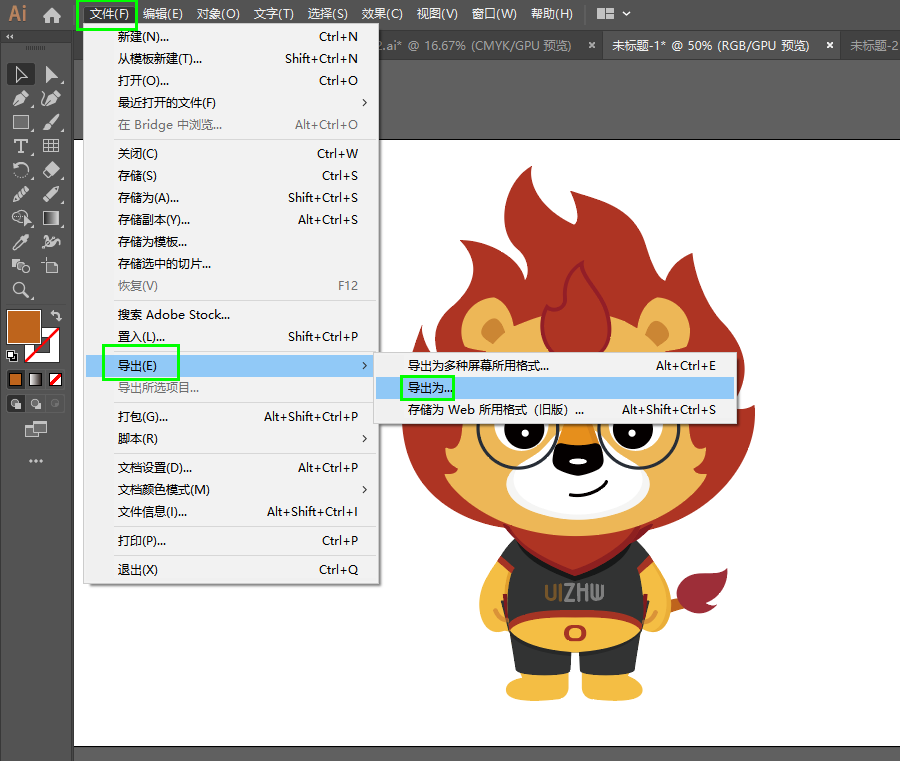Open the 视图(V) menu
The height and width of the screenshot is (761, 900).
point(437,14)
